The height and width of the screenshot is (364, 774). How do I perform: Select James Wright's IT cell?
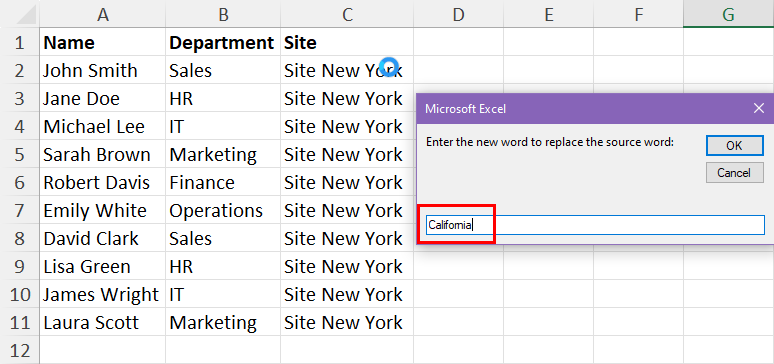tap(223, 294)
